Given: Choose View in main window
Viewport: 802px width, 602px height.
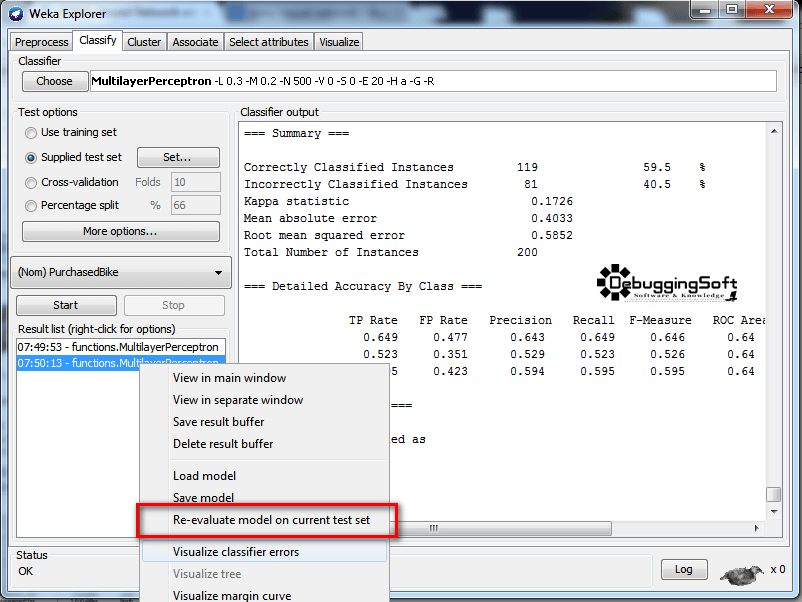Looking at the screenshot, I should pyautogui.click(x=265, y=378).
